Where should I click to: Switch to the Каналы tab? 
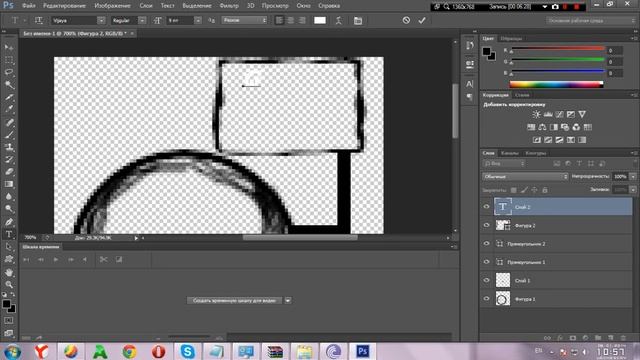pyautogui.click(x=510, y=153)
